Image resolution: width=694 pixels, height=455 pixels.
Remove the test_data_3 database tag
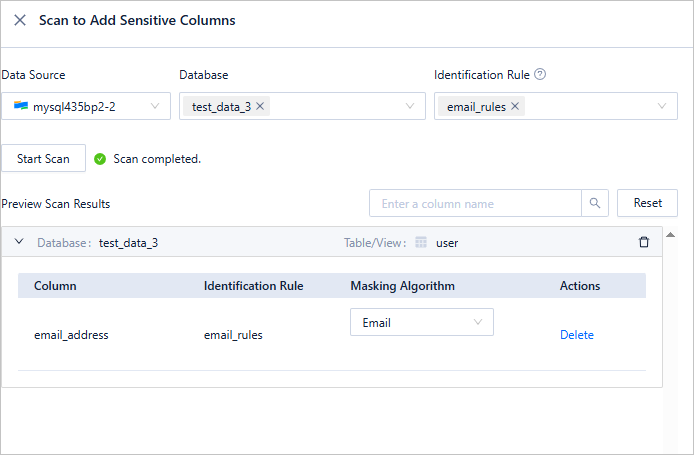(260, 106)
